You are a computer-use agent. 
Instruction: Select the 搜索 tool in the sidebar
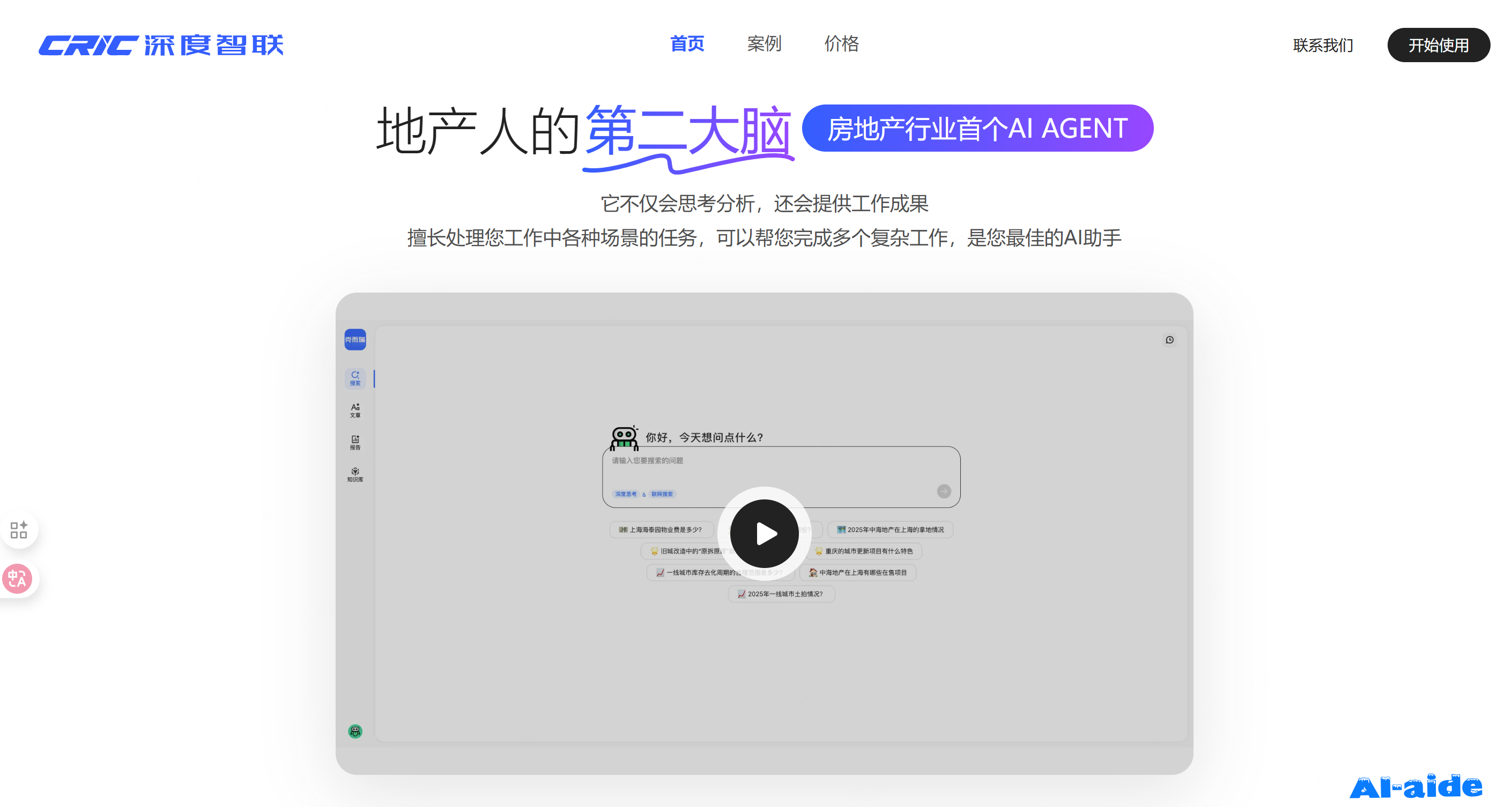click(354, 379)
